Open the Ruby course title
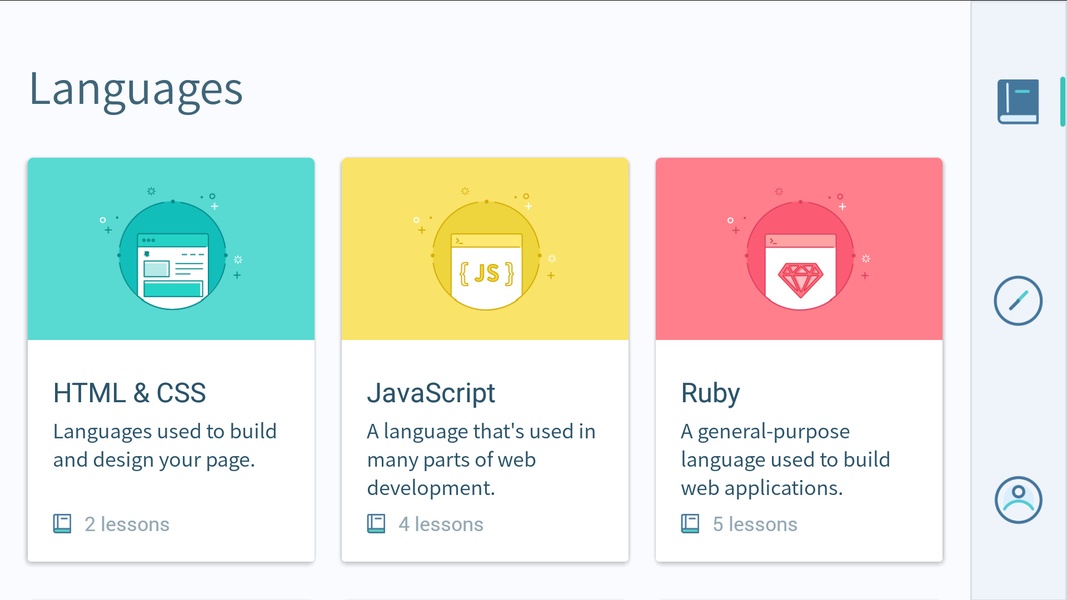The width and height of the screenshot is (1067, 600). click(x=710, y=393)
